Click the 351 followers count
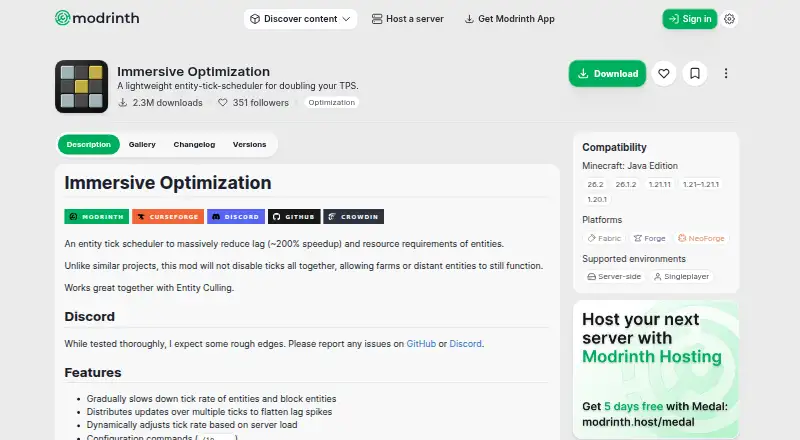This screenshot has width=800, height=440. 253,103
